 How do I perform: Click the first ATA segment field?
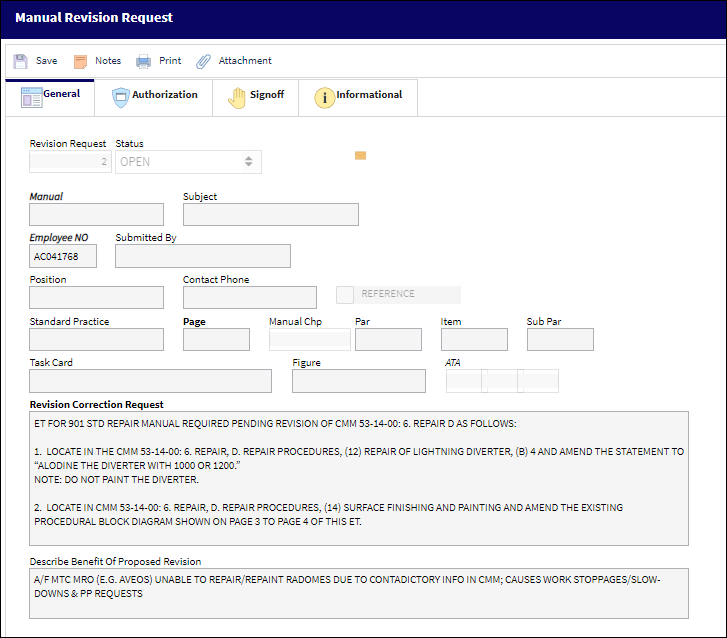click(464, 381)
